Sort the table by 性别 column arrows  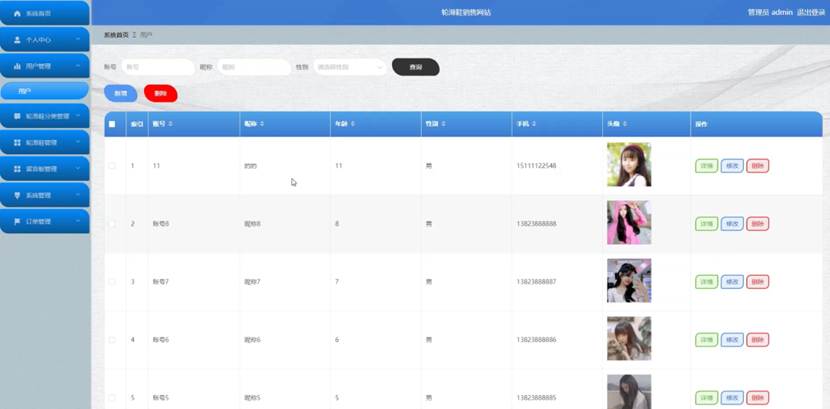pos(443,124)
